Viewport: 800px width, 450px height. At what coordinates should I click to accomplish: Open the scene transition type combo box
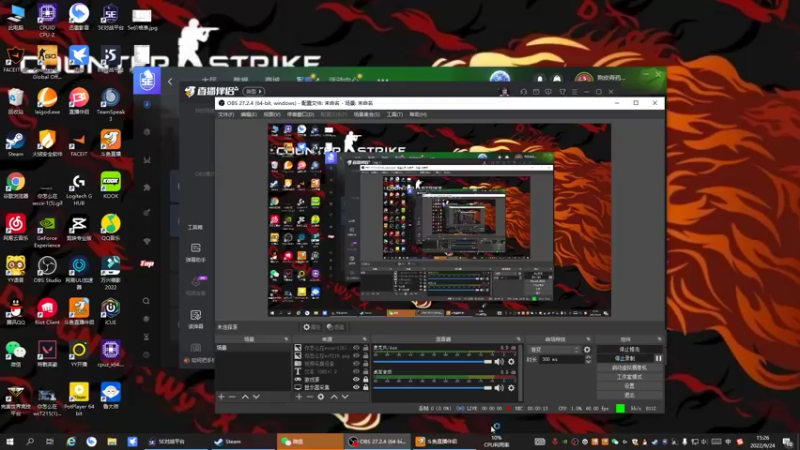[x=555, y=350]
